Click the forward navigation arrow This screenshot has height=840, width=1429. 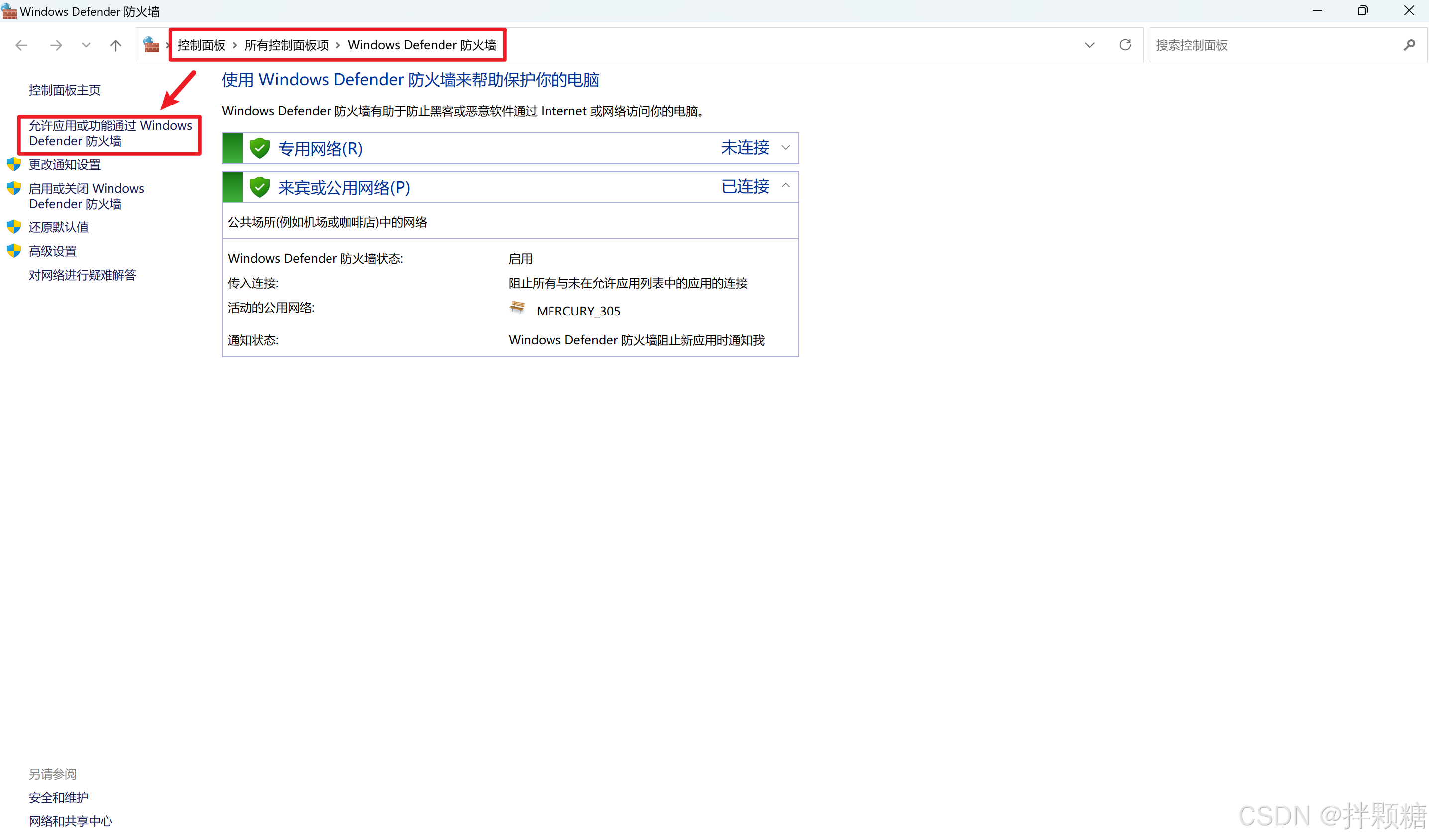click(x=56, y=45)
